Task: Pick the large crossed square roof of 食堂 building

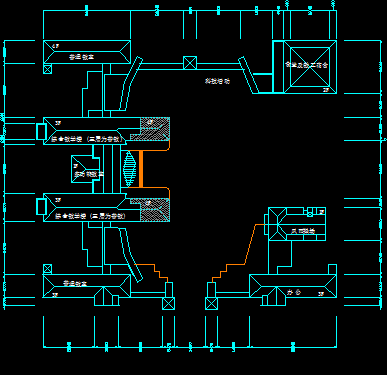Action: point(310,67)
